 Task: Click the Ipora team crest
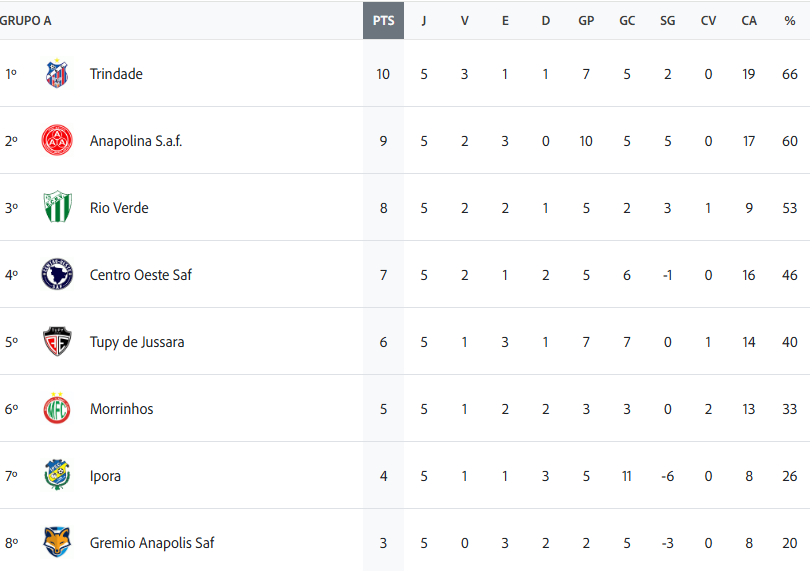[57, 476]
